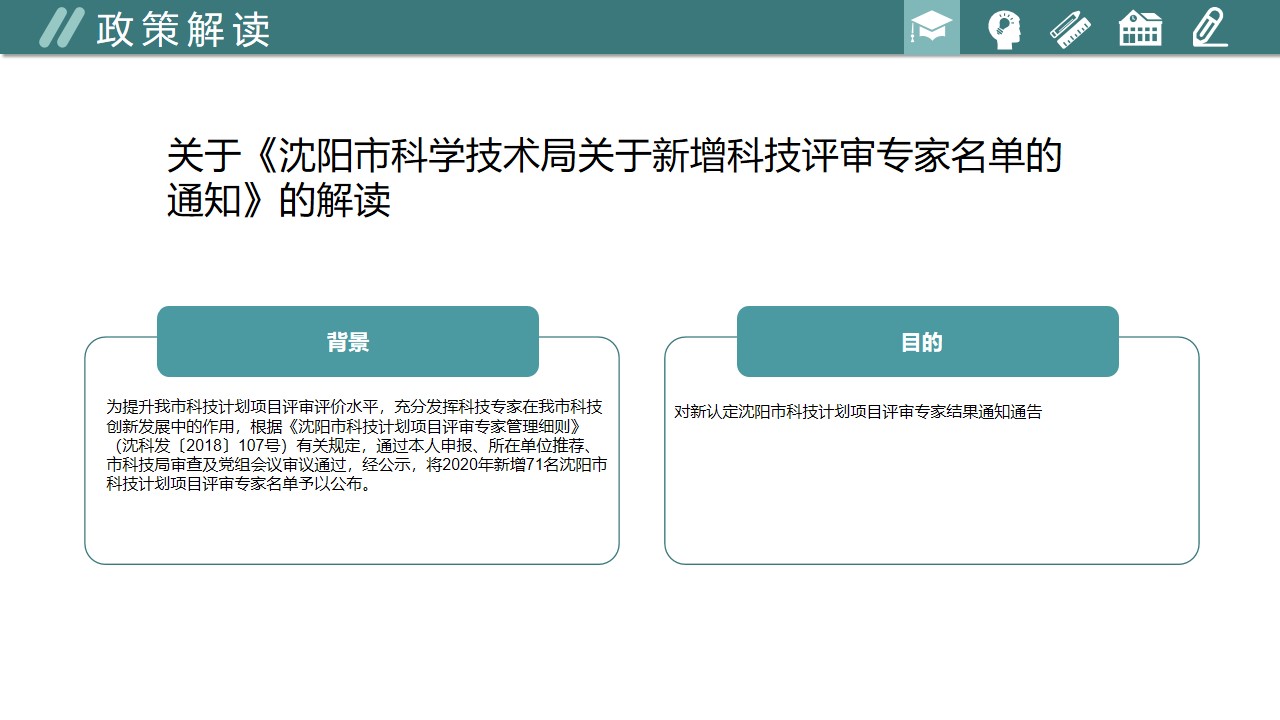Select the 政策解读 header title
Viewport: 1280px width, 720px height.
(x=183, y=30)
